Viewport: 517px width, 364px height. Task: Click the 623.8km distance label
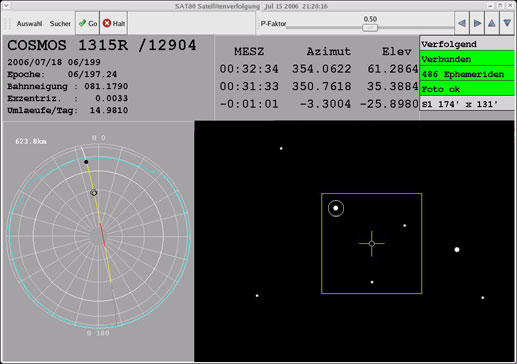(31, 141)
